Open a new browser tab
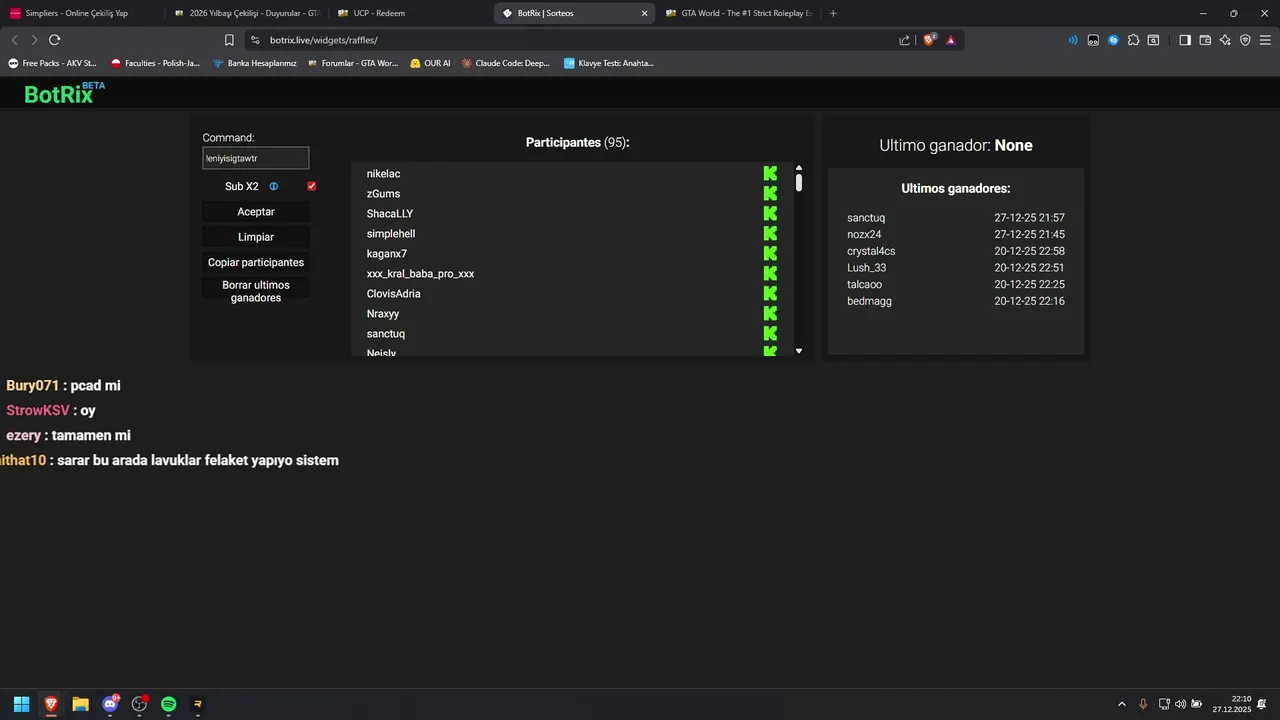Screen dimensions: 1280x720 833,13
